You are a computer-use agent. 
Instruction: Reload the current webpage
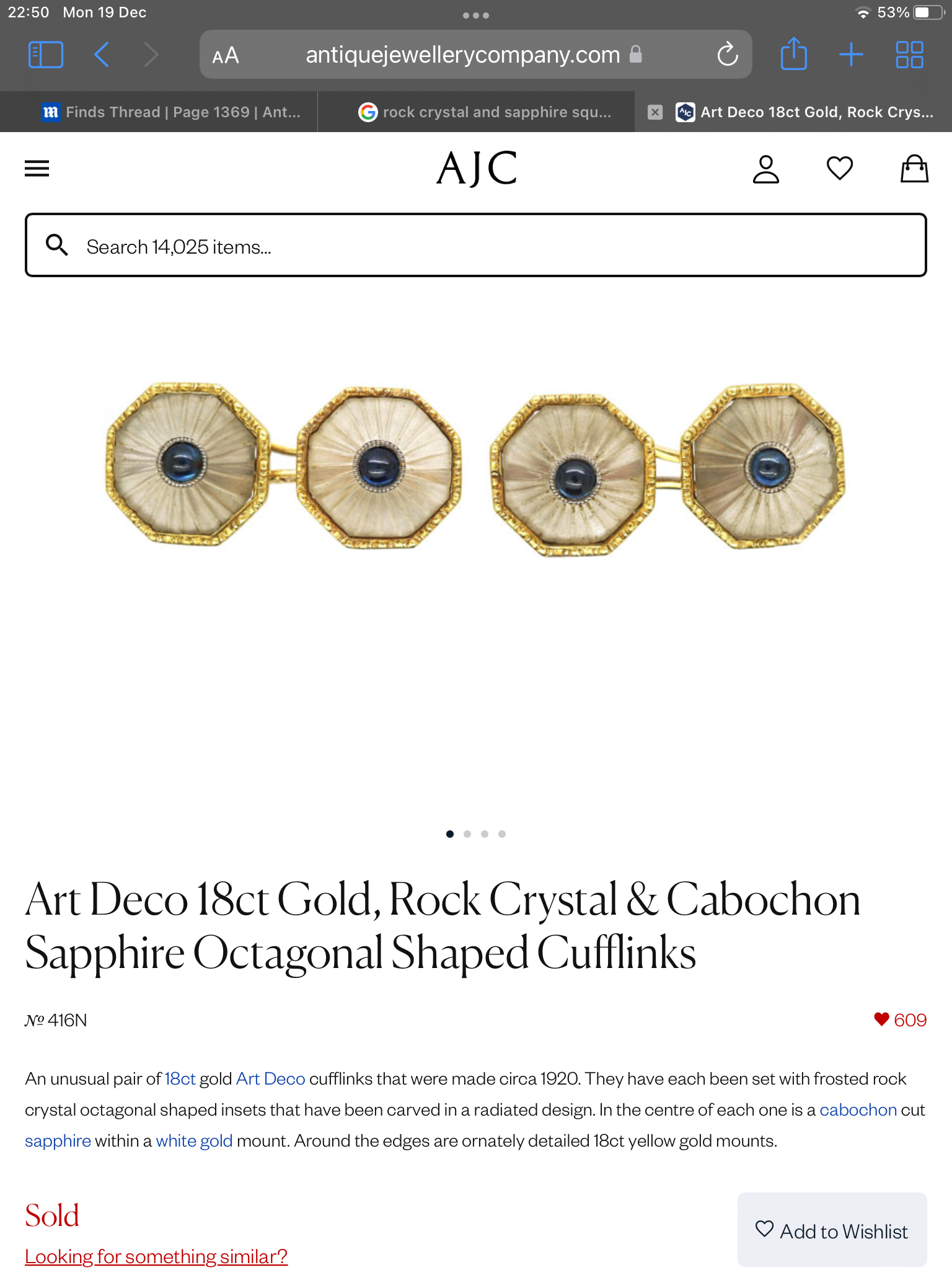(x=727, y=55)
